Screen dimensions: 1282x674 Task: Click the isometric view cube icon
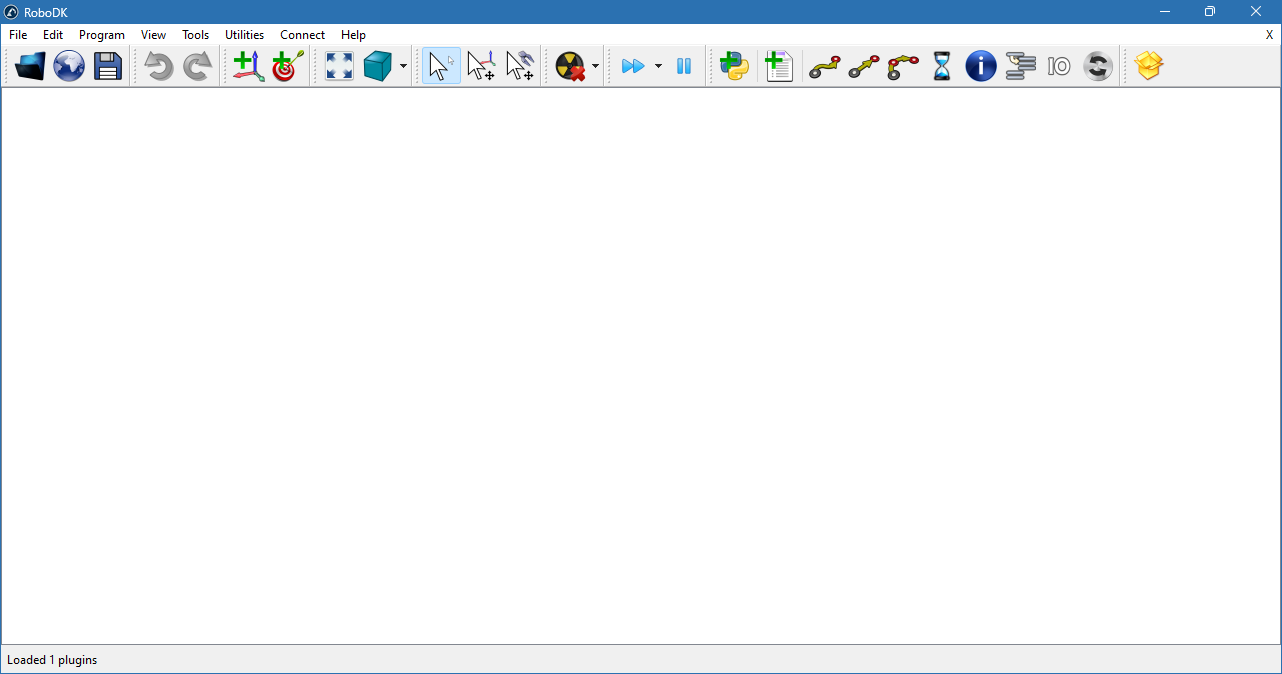pyautogui.click(x=377, y=67)
